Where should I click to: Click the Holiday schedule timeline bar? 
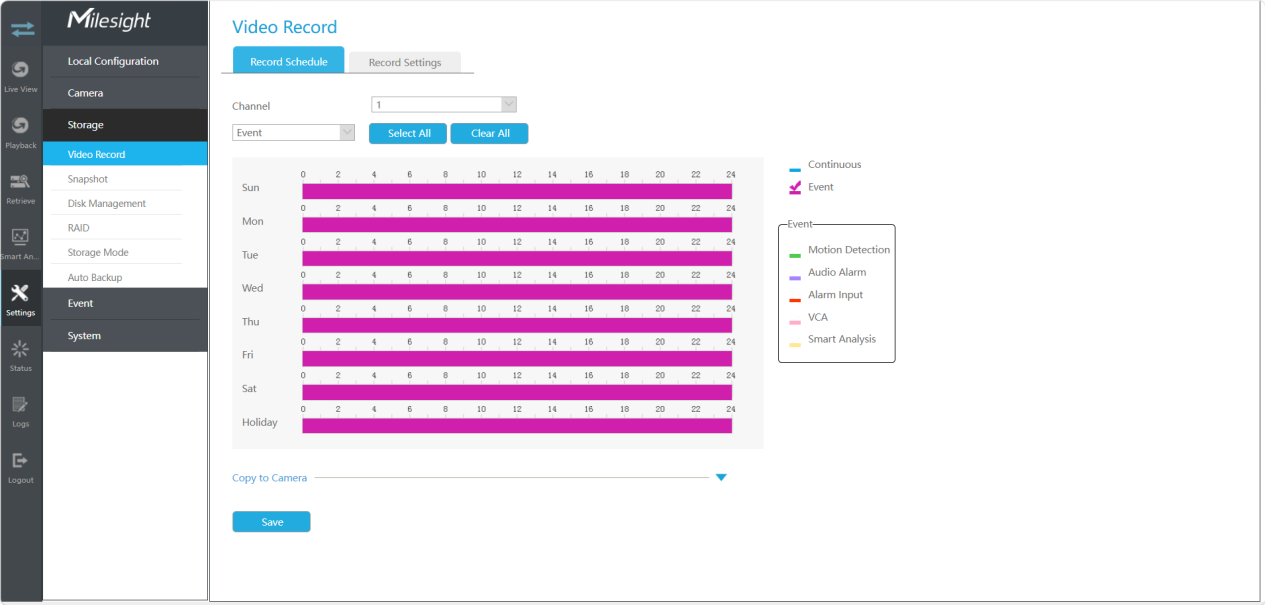click(x=517, y=425)
